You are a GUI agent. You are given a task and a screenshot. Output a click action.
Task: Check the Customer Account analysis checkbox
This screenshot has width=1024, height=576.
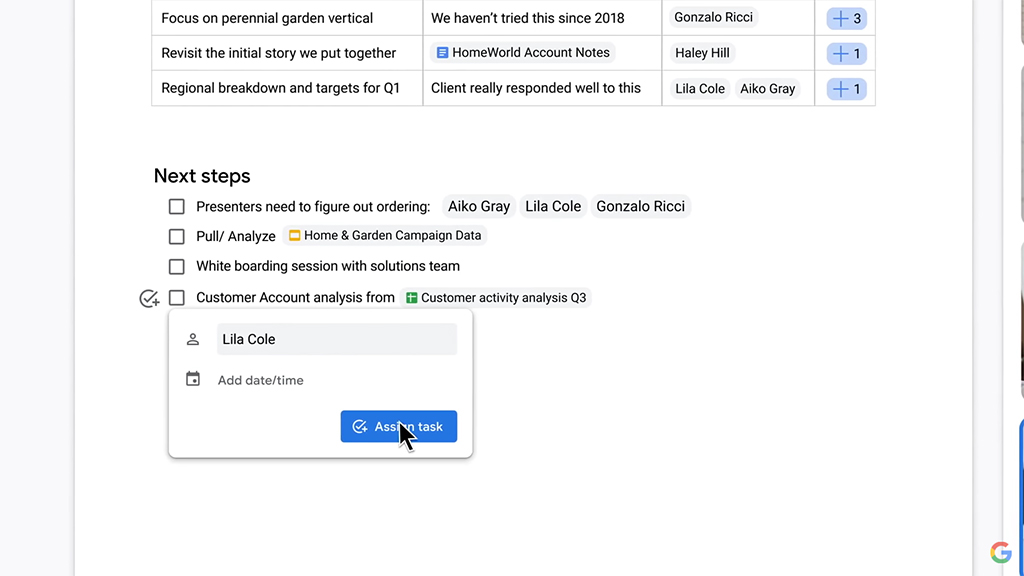click(177, 298)
